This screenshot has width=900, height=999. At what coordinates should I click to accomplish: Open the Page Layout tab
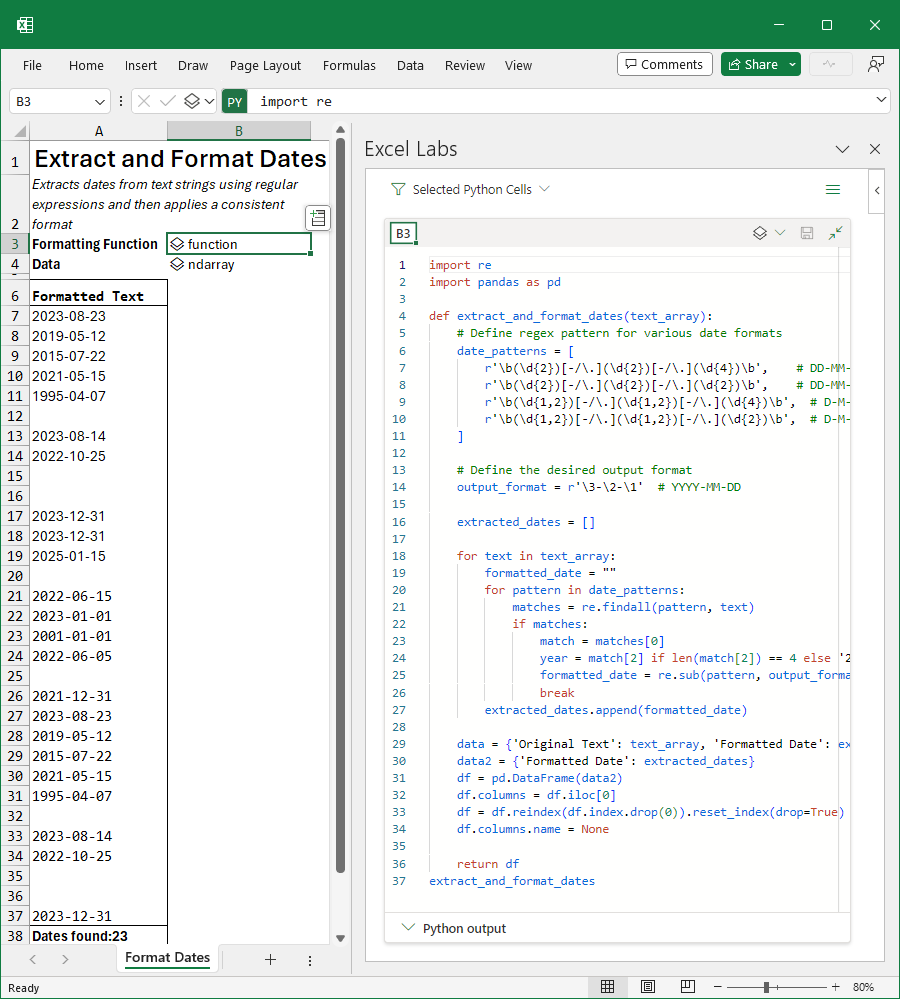tap(265, 65)
